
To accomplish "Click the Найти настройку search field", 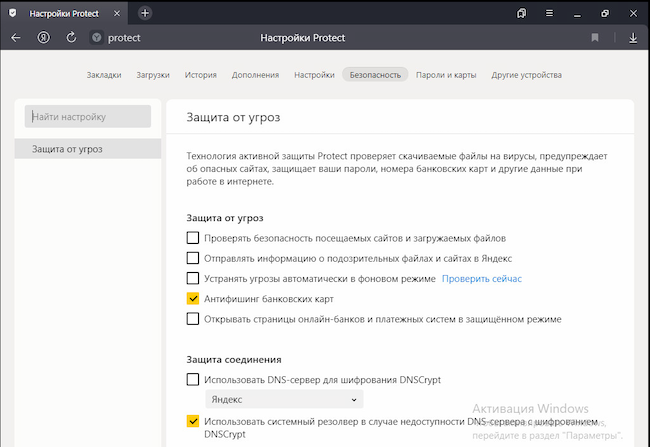I will tap(88, 117).
